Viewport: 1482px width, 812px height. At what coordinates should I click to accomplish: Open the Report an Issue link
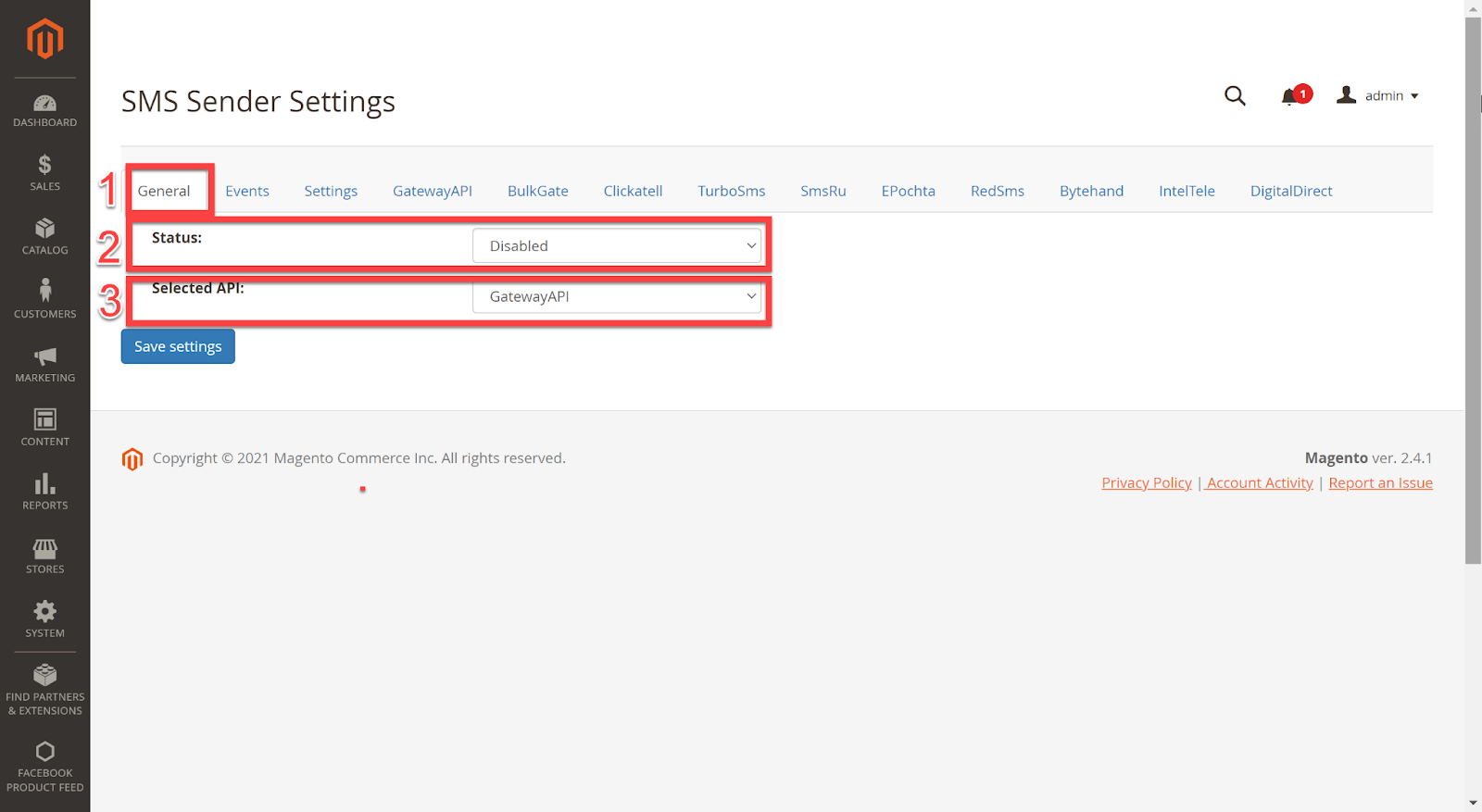[x=1380, y=482]
